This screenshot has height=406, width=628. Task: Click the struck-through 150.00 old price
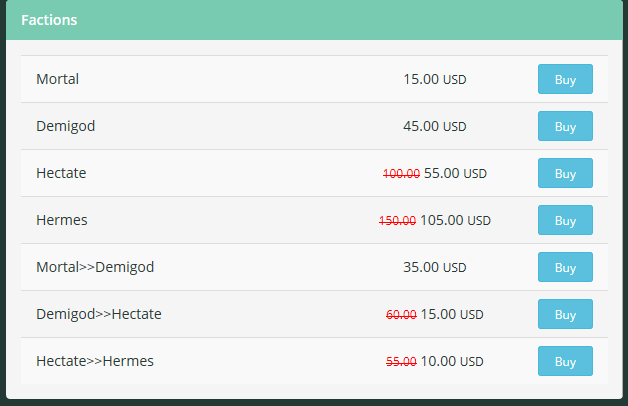click(x=397, y=220)
